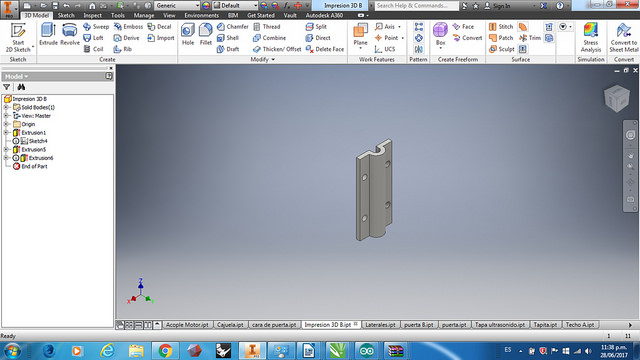Choose the Draft tool
This screenshot has height=360, width=640.
228,49
